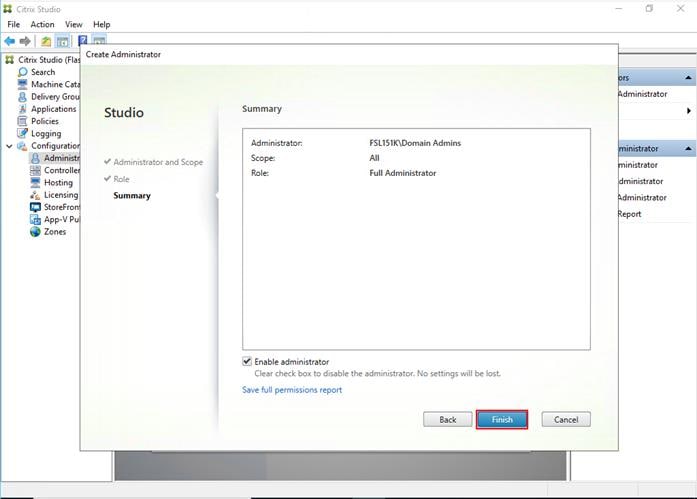The height and width of the screenshot is (499, 697).
Task: Select the Administrators person icon
Action: tap(36, 158)
